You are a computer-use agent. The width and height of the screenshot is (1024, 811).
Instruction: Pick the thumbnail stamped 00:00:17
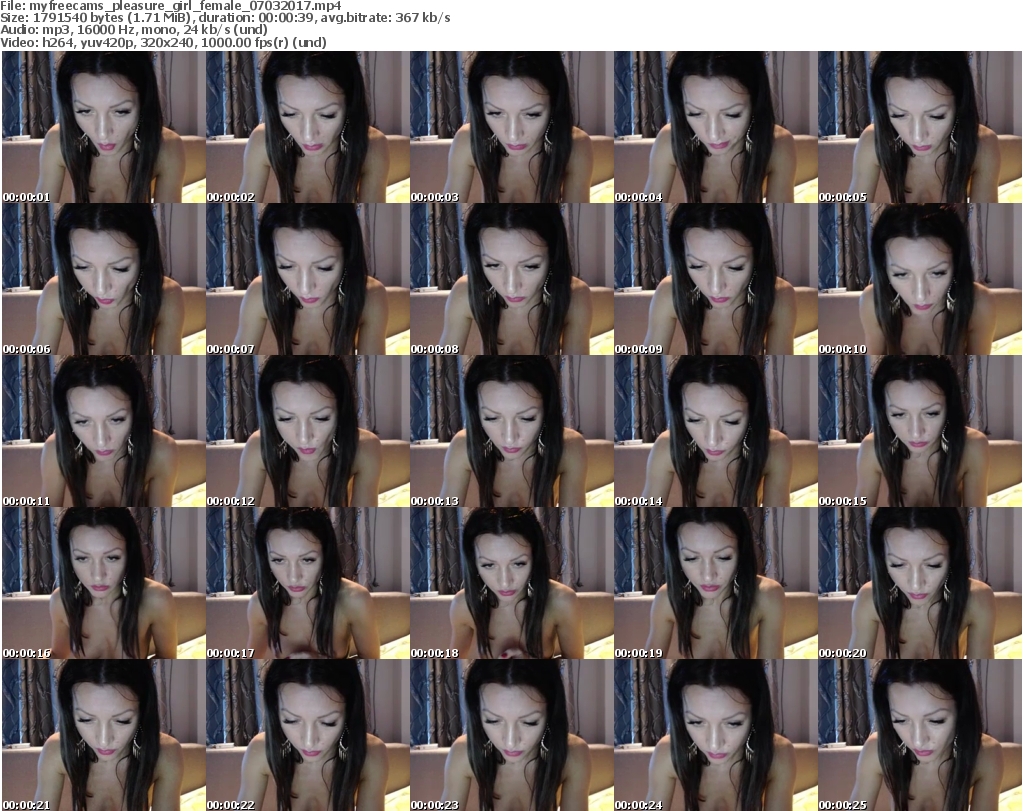[x=308, y=584]
